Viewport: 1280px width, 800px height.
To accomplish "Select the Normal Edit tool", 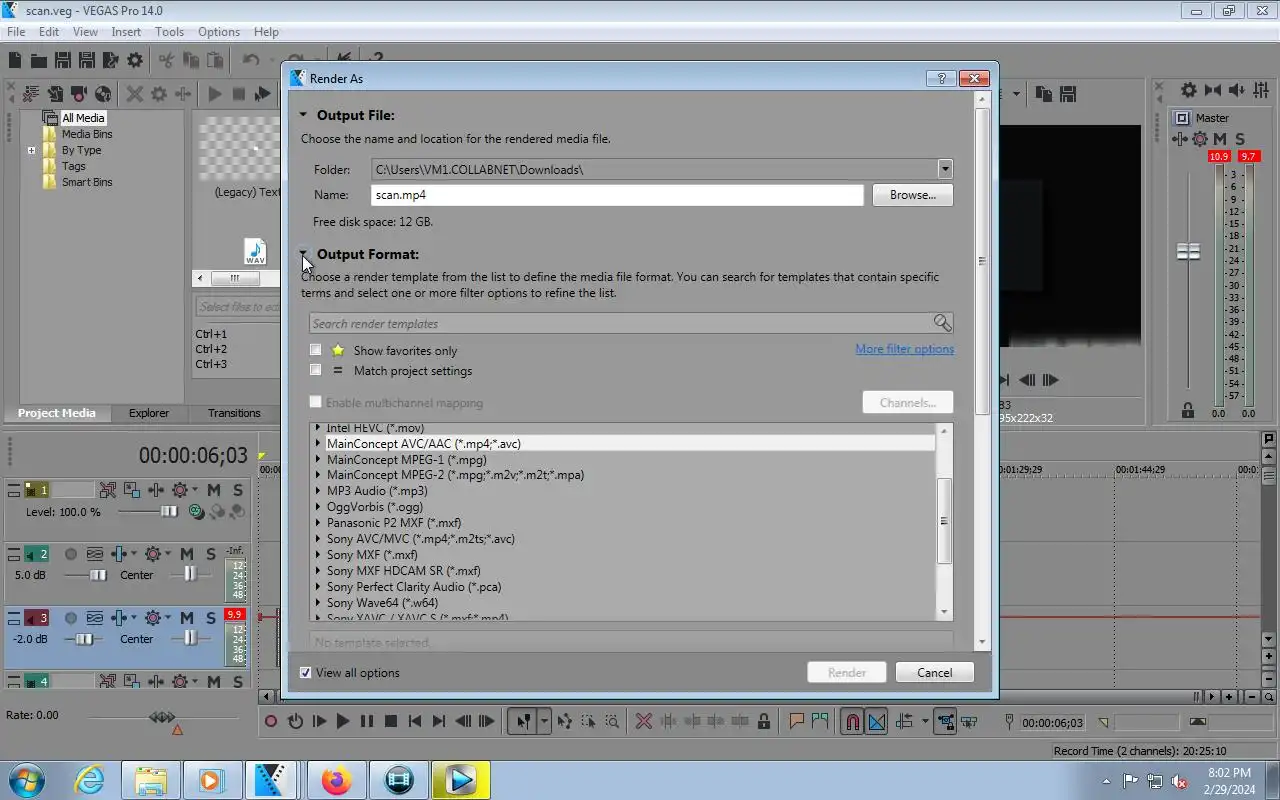I will click(523, 721).
